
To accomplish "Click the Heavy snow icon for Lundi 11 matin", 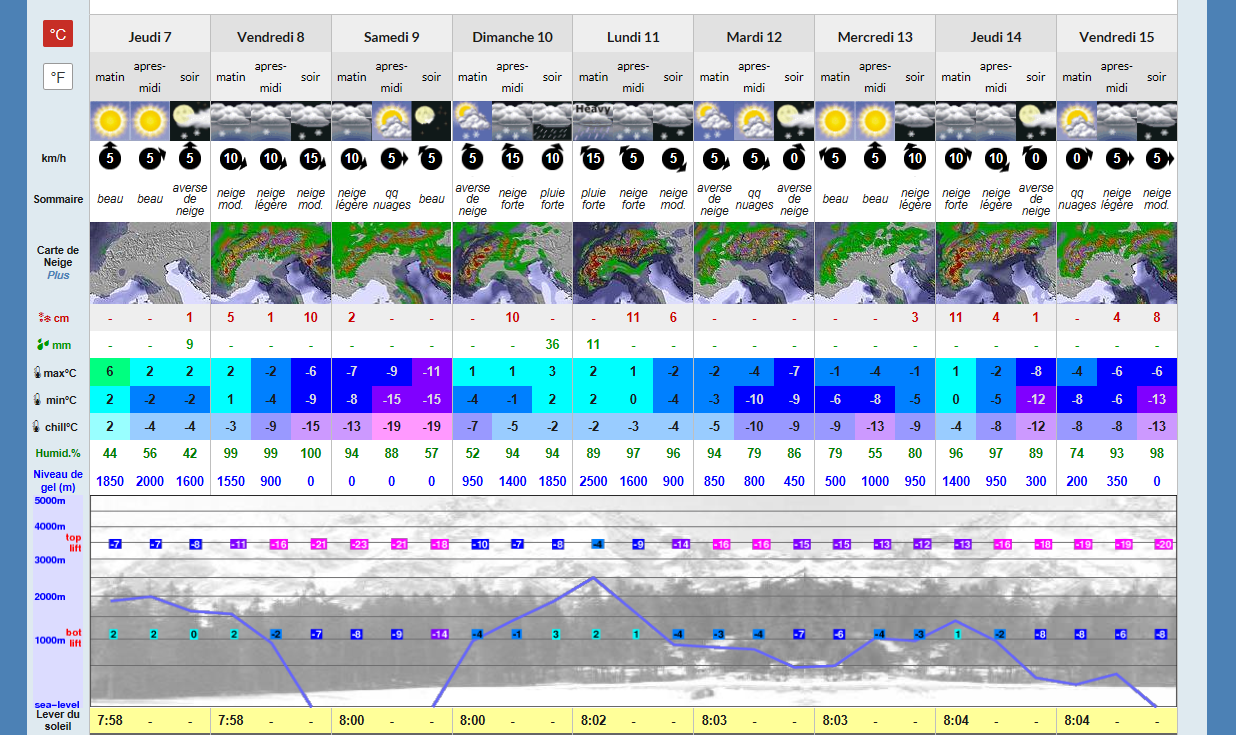I will pos(593,121).
